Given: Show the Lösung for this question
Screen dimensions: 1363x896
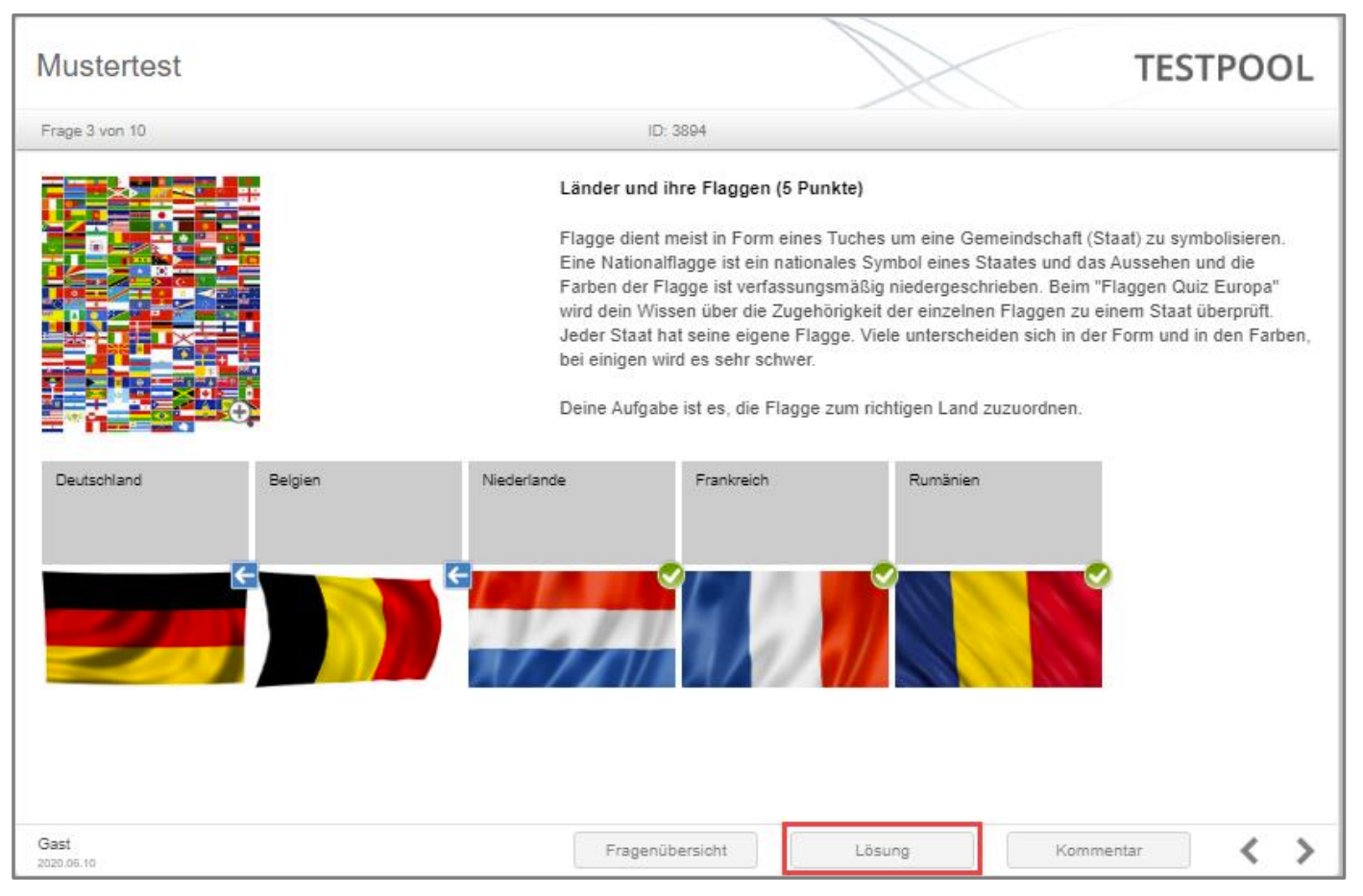Looking at the screenshot, I should pyautogui.click(x=882, y=851).
